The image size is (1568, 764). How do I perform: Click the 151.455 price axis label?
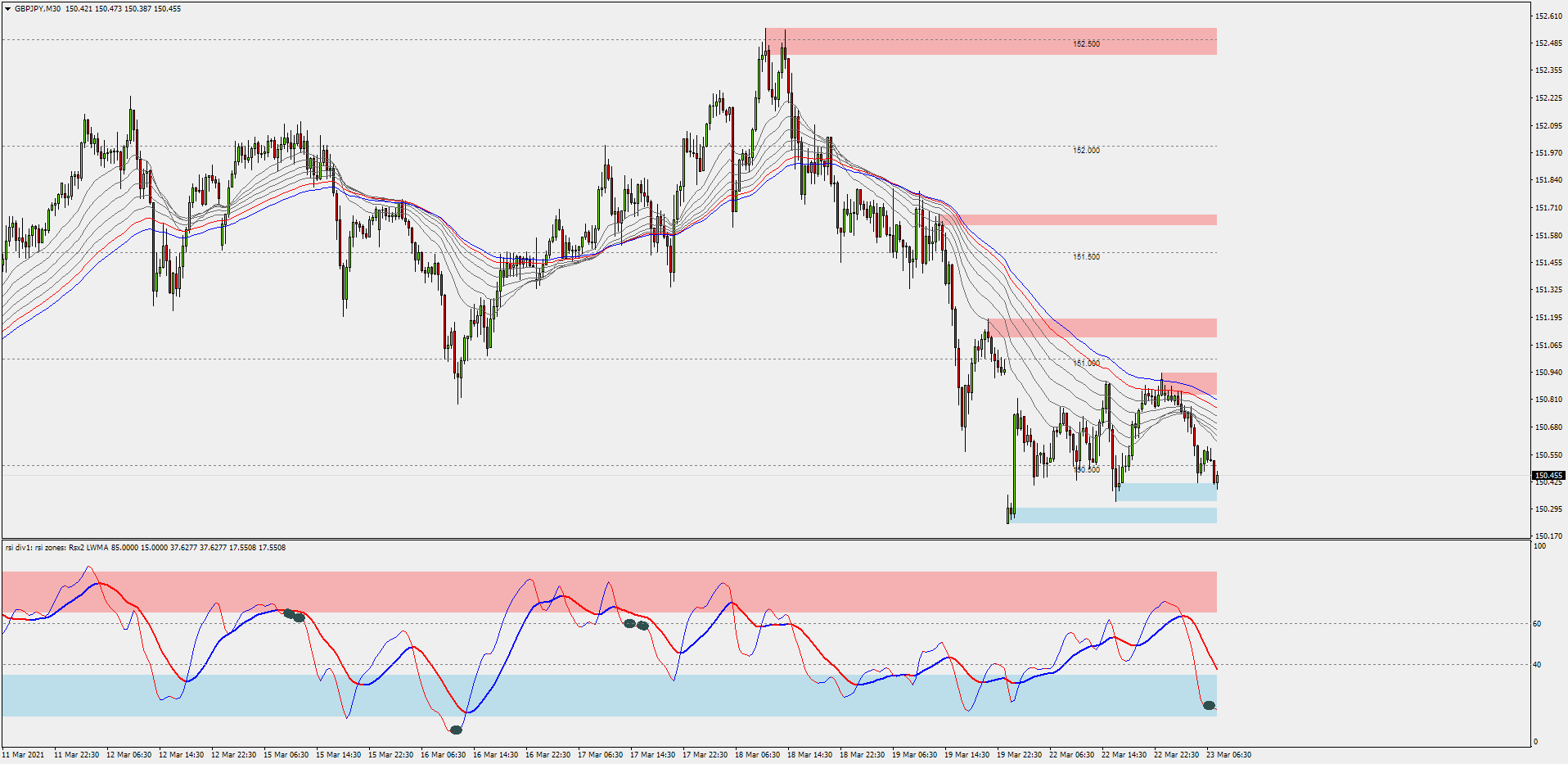[x=1548, y=263]
